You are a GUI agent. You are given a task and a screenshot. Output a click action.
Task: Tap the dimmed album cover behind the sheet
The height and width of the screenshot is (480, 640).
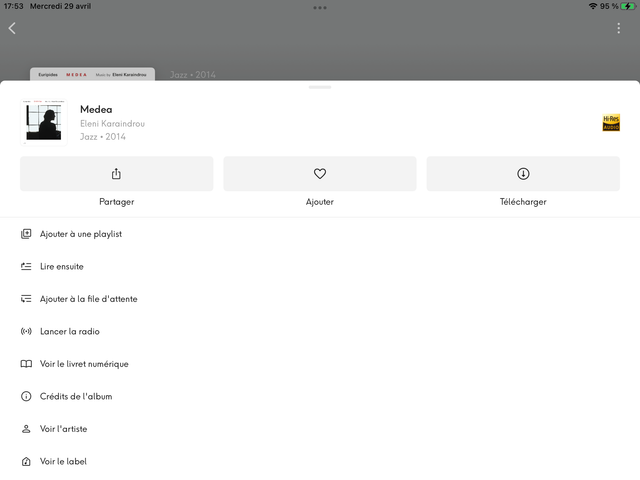click(x=92, y=74)
